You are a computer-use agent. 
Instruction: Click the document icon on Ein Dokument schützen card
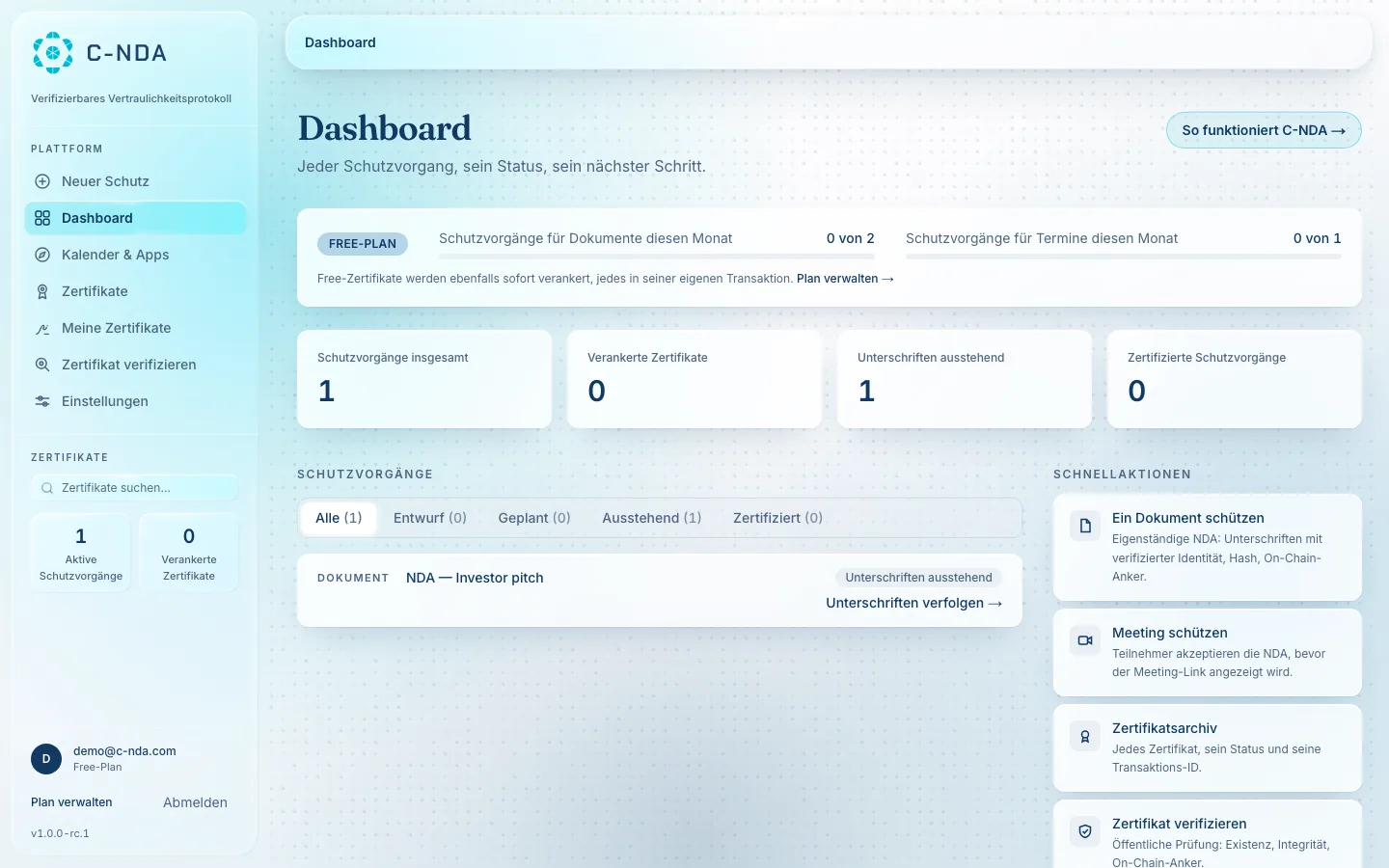click(x=1085, y=526)
